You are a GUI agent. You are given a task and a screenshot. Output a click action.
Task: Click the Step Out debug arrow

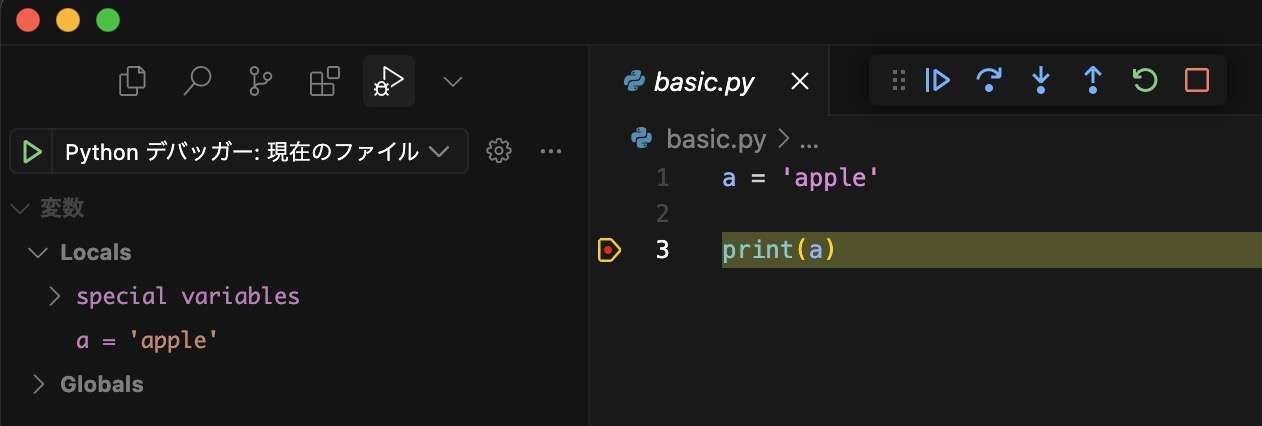1093,80
